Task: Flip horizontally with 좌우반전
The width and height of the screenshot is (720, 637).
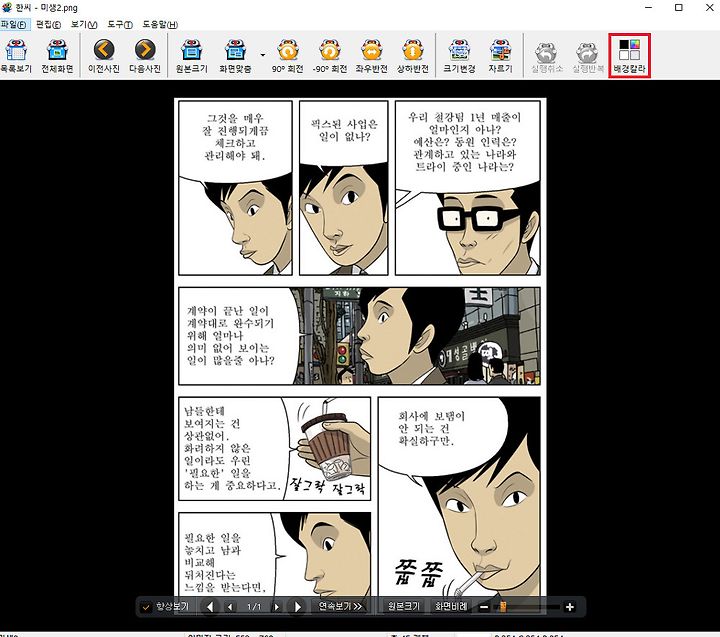Action: (x=371, y=56)
